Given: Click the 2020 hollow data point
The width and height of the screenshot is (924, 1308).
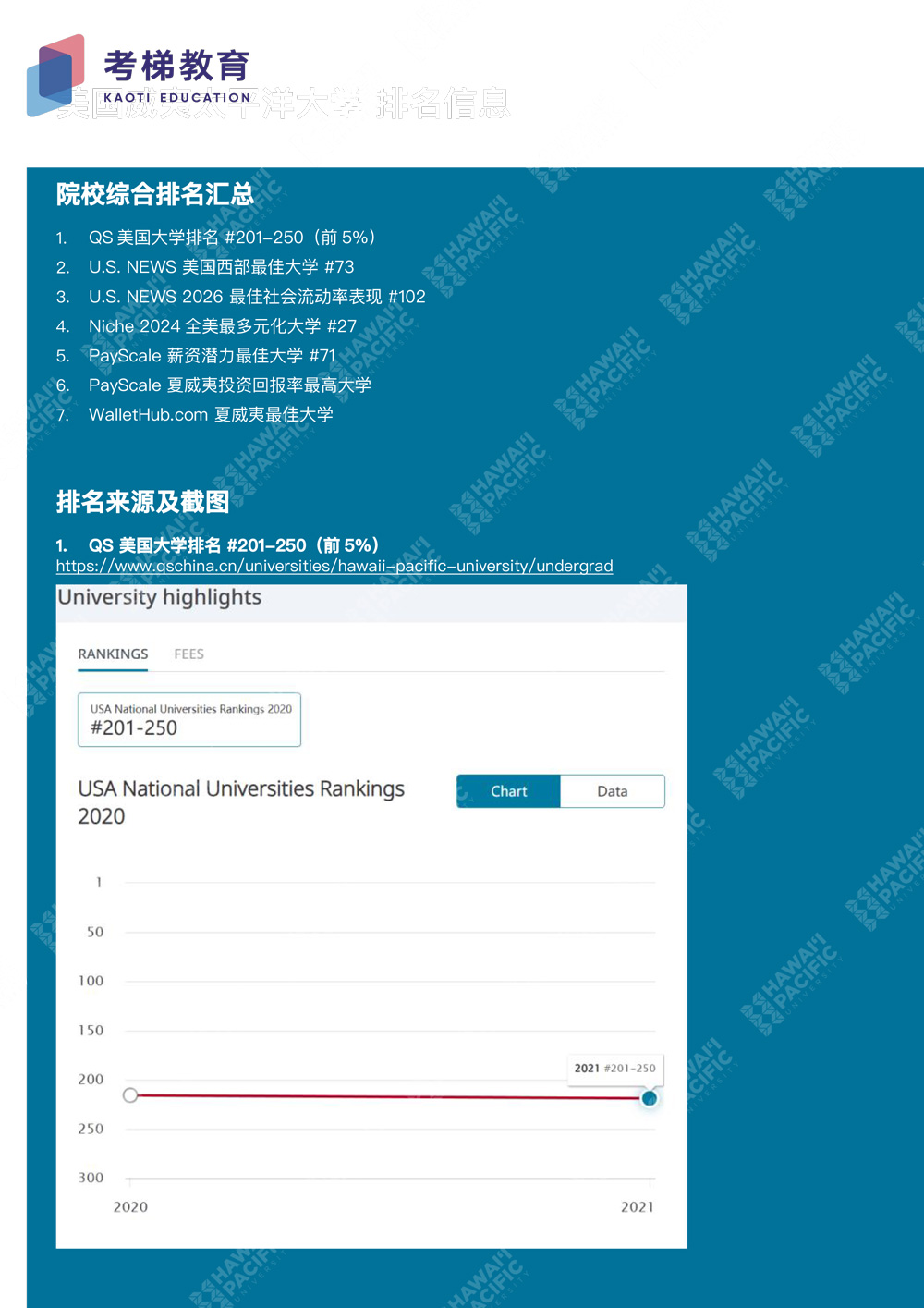Looking at the screenshot, I should pyautogui.click(x=130, y=1095).
